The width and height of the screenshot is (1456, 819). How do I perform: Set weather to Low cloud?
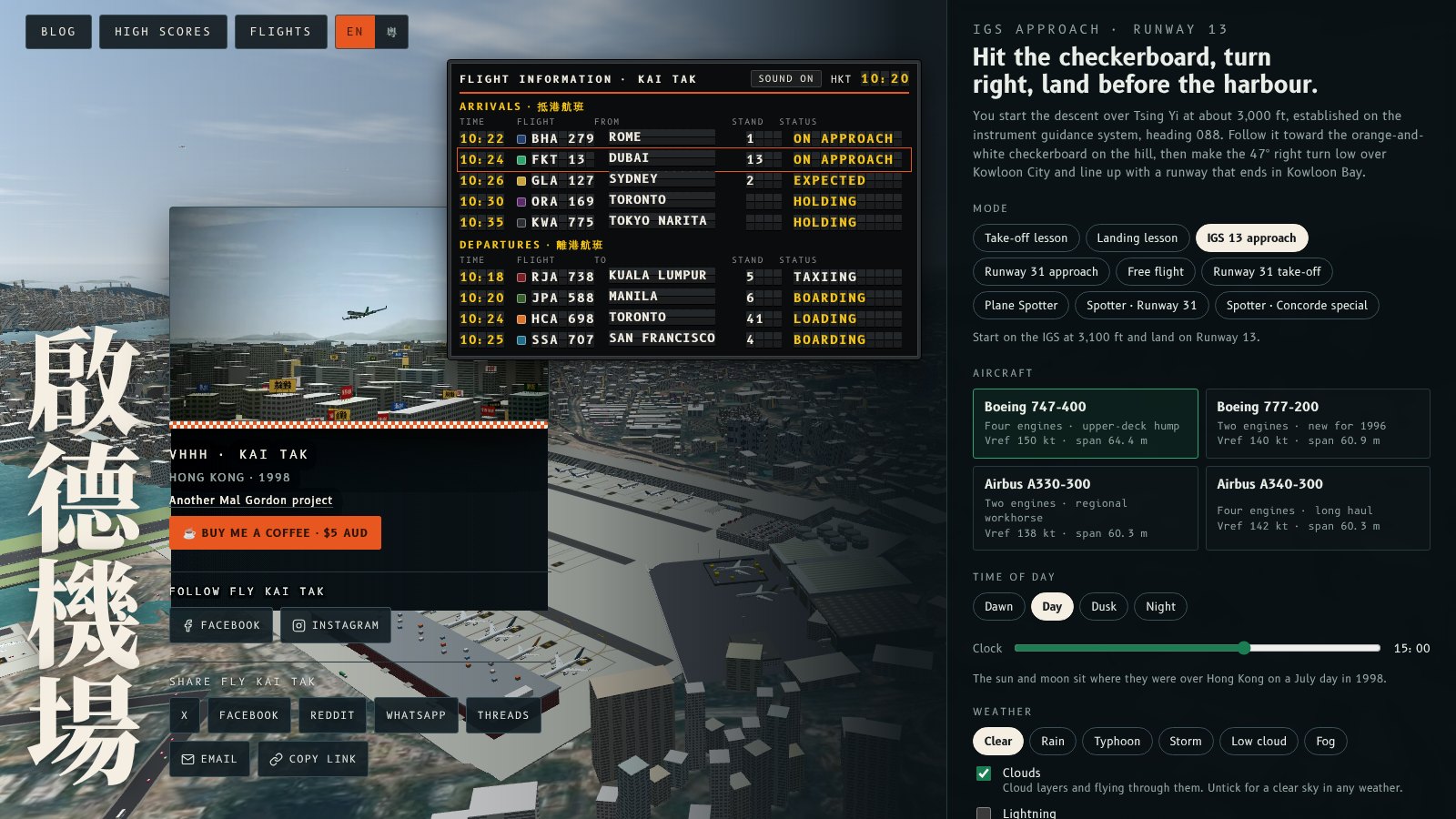[1259, 742]
